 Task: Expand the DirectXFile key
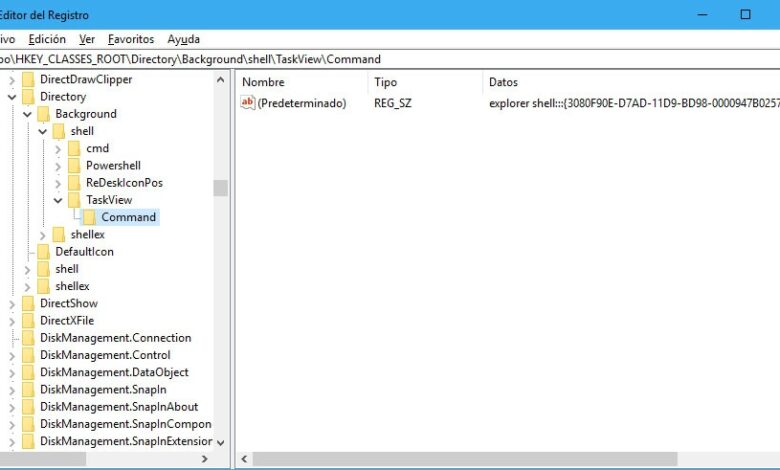click(x=12, y=321)
